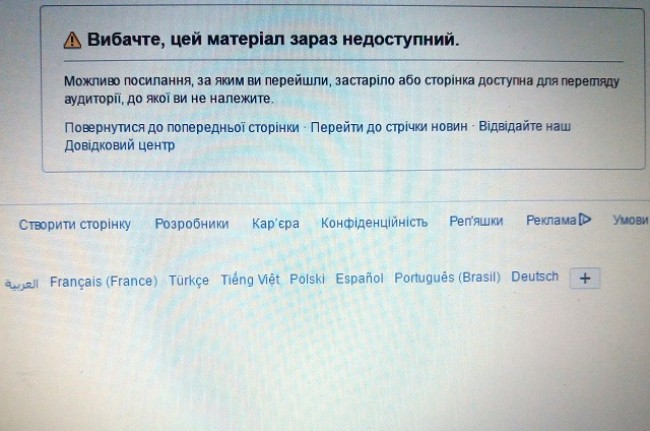Switch language to Deutsch
The image size is (650, 431).
(x=535, y=276)
